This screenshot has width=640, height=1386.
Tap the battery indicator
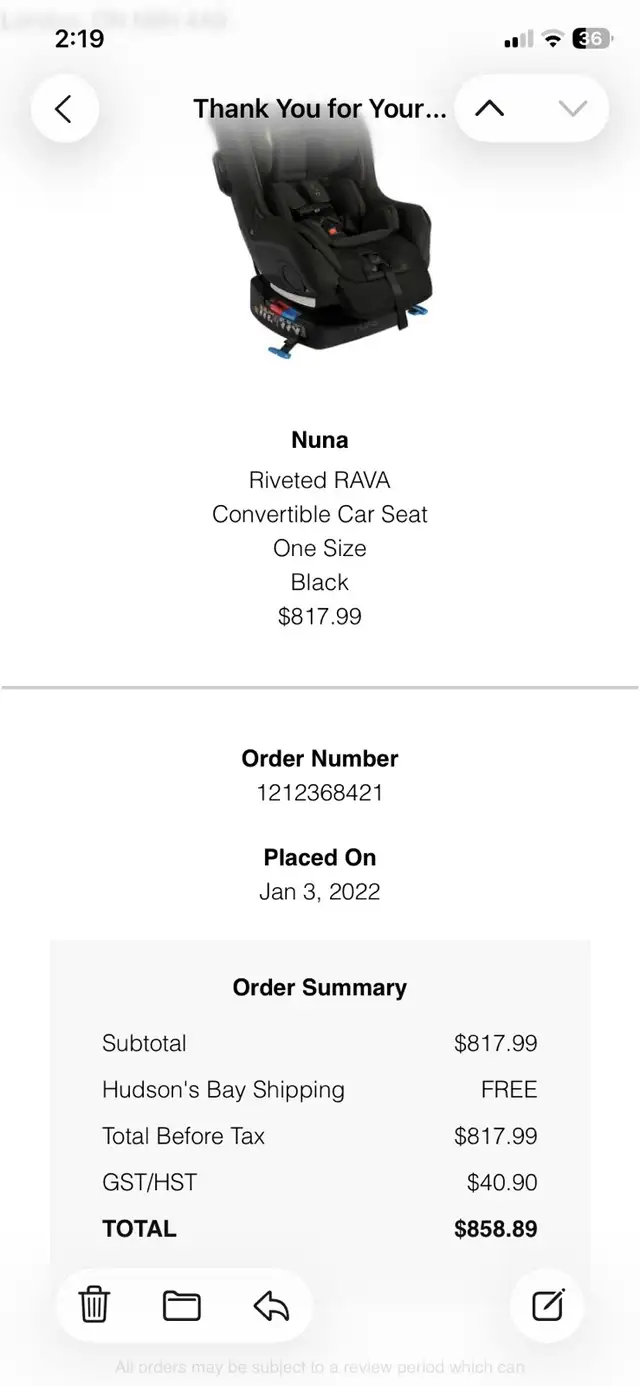592,38
